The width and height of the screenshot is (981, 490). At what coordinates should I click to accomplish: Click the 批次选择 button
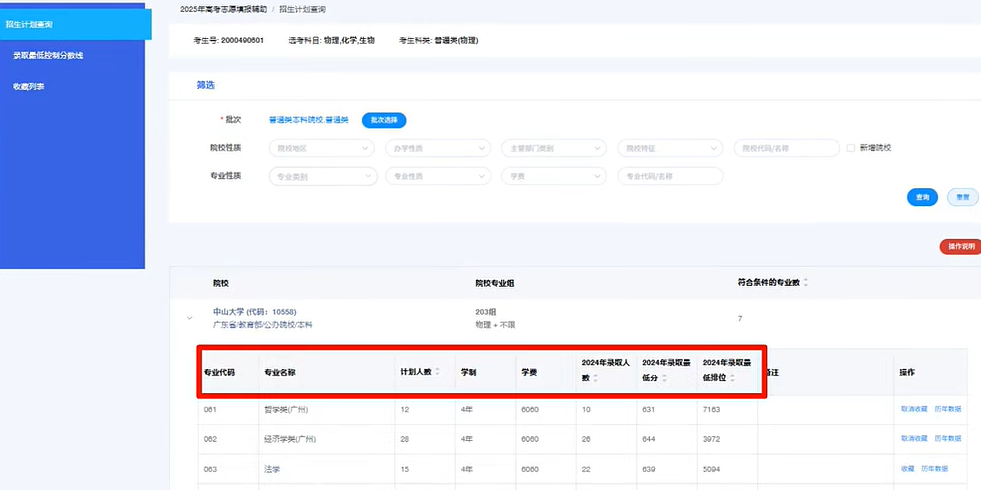pos(384,120)
